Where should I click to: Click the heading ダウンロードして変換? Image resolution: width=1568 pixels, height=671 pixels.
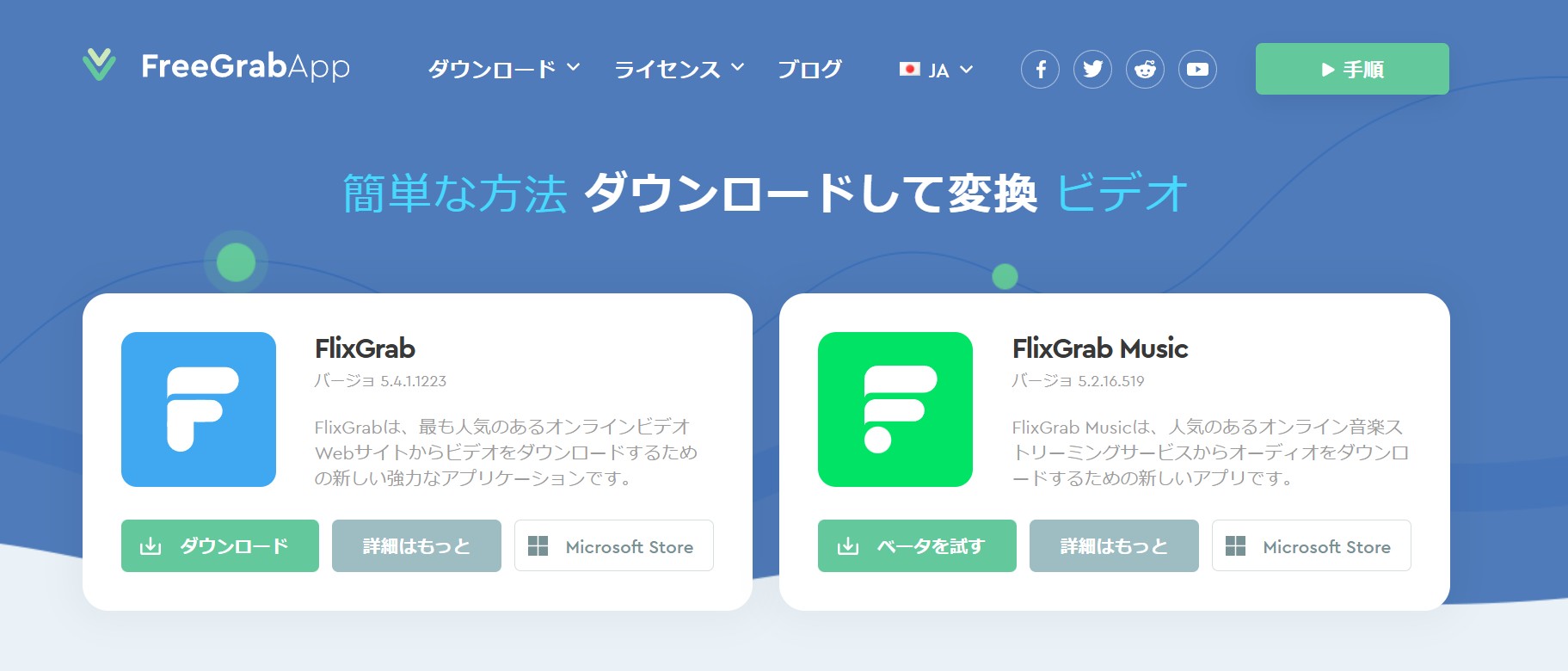click(x=811, y=193)
